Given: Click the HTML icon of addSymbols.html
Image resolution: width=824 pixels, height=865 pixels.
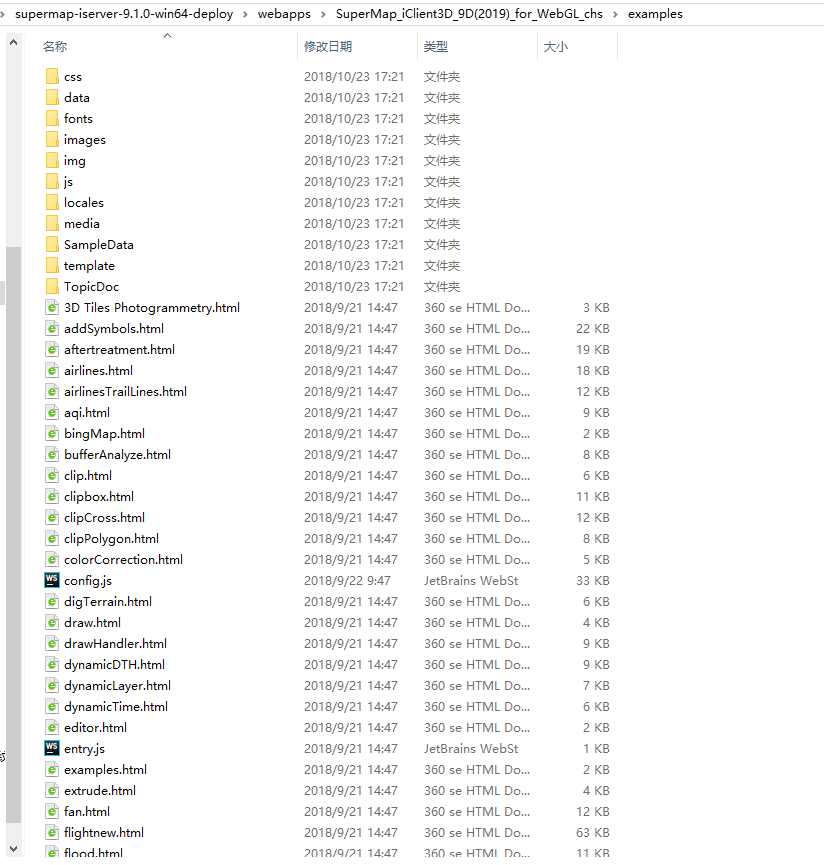Looking at the screenshot, I should click(52, 328).
